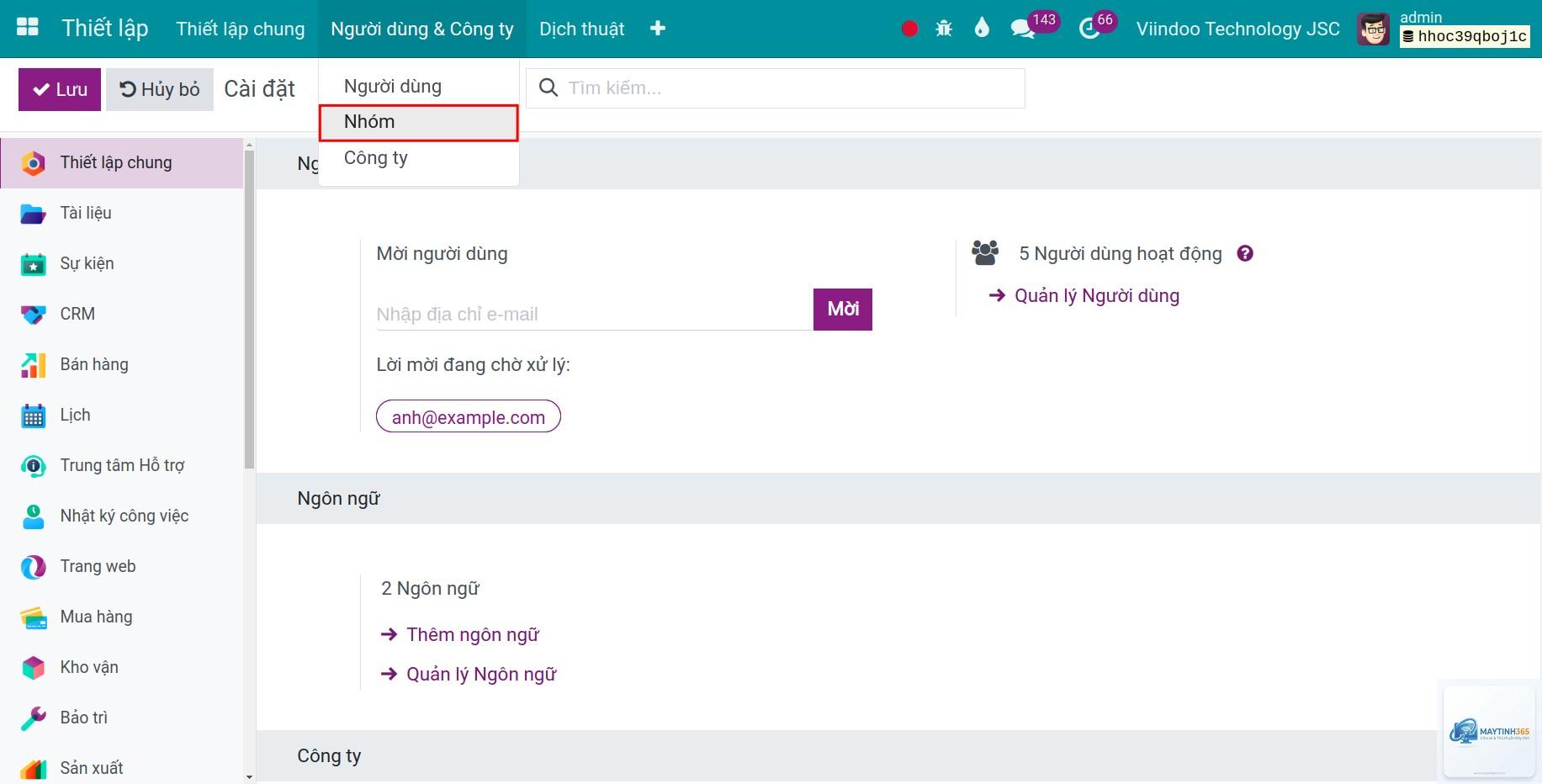Click the 2 Ngôn ngữ text
Image resolution: width=1542 pixels, height=784 pixels.
pos(430,588)
